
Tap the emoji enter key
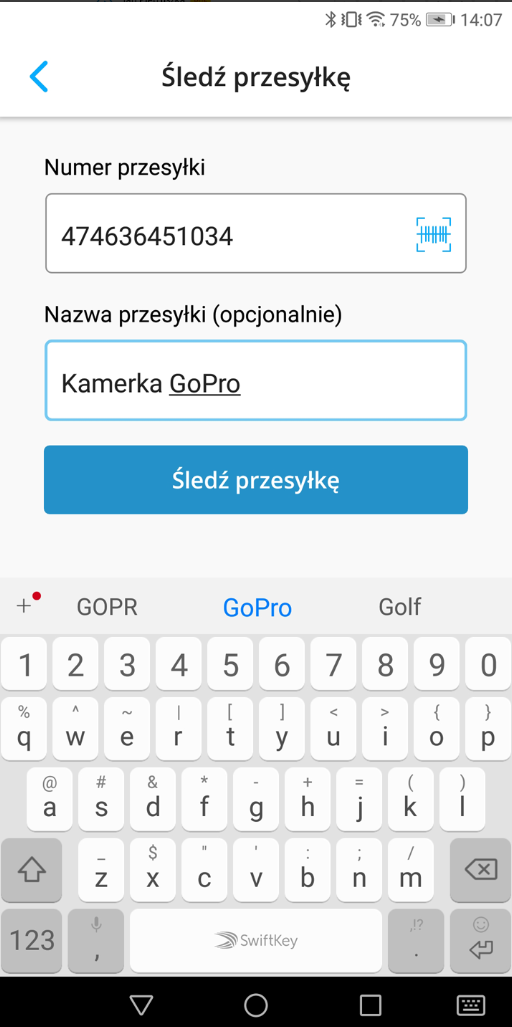click(481, 941)
